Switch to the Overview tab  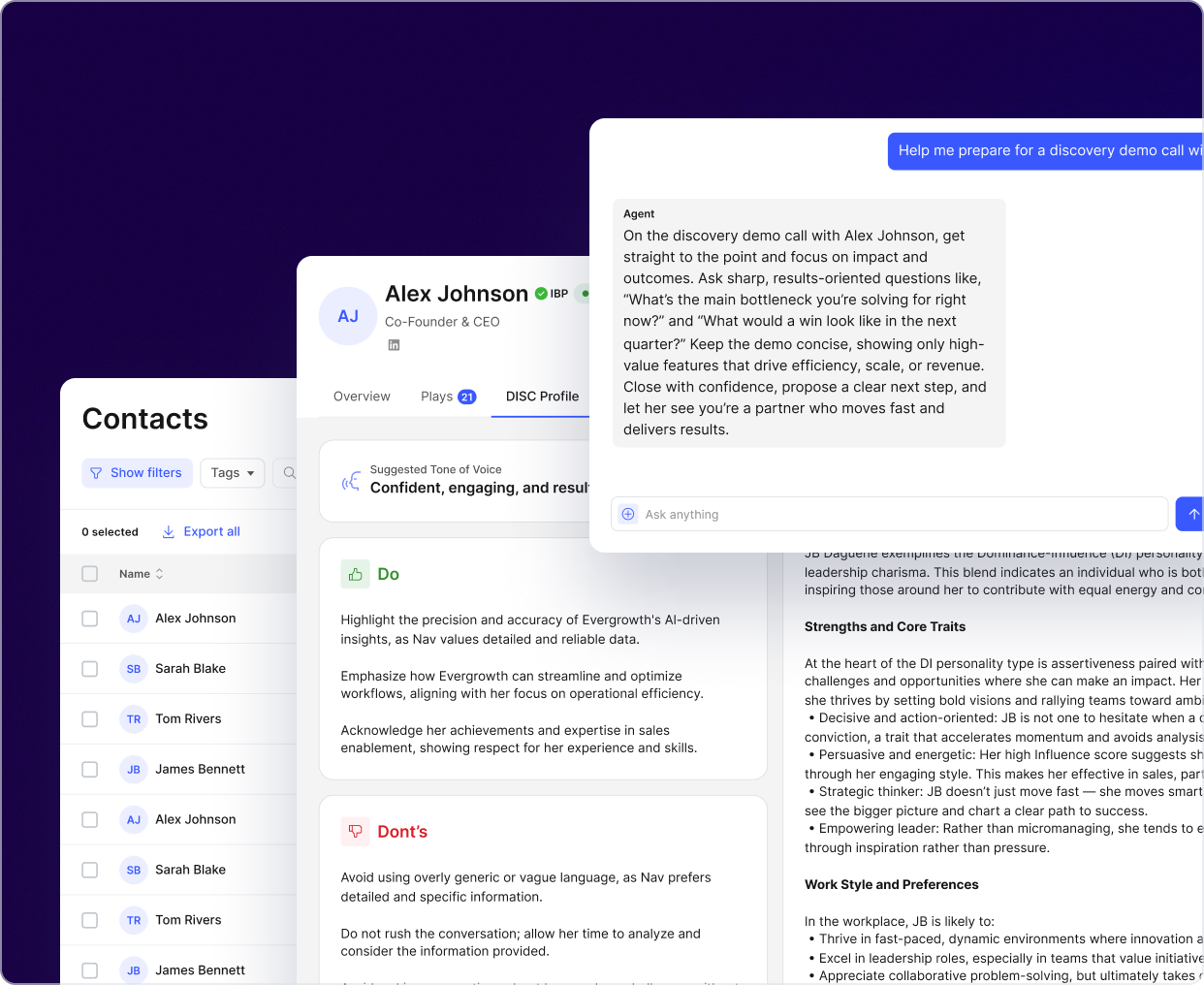361,397
